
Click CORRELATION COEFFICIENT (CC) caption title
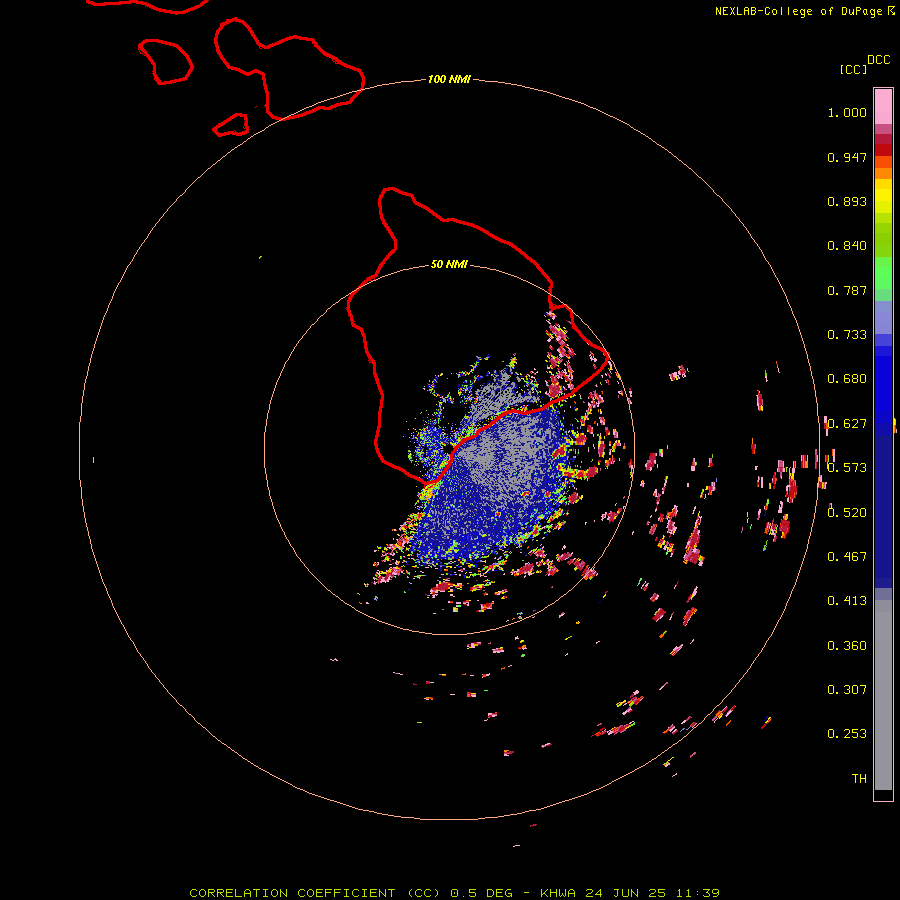click(315, 893)
